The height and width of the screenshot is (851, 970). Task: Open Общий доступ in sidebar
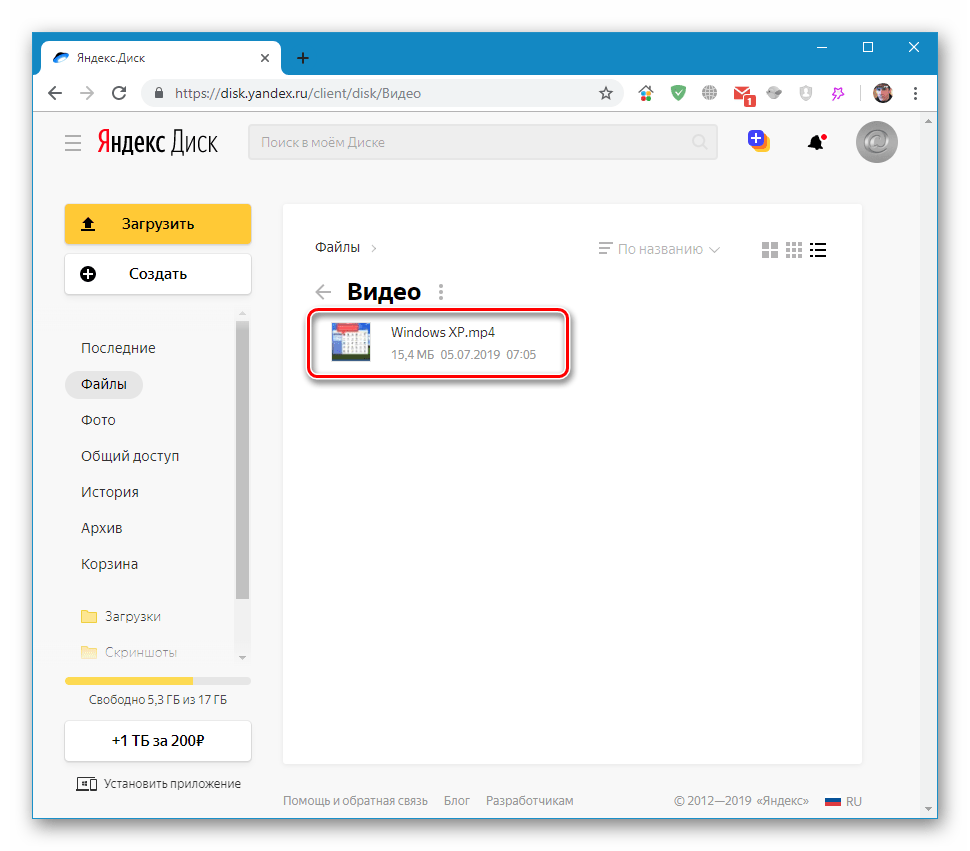pyautogui.click(x=130, y=456)
